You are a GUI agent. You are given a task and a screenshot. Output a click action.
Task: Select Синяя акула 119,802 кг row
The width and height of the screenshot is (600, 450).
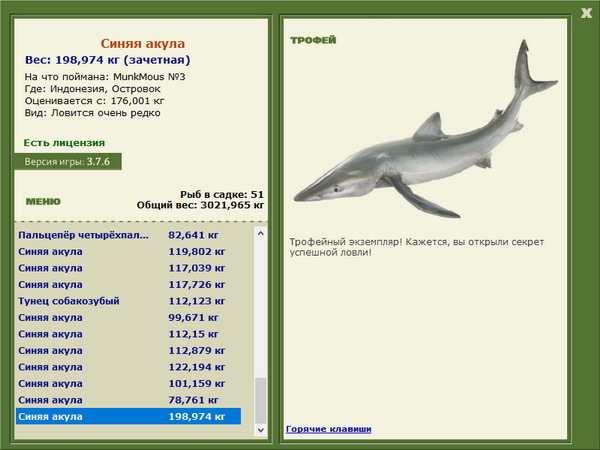coord(129,251)
